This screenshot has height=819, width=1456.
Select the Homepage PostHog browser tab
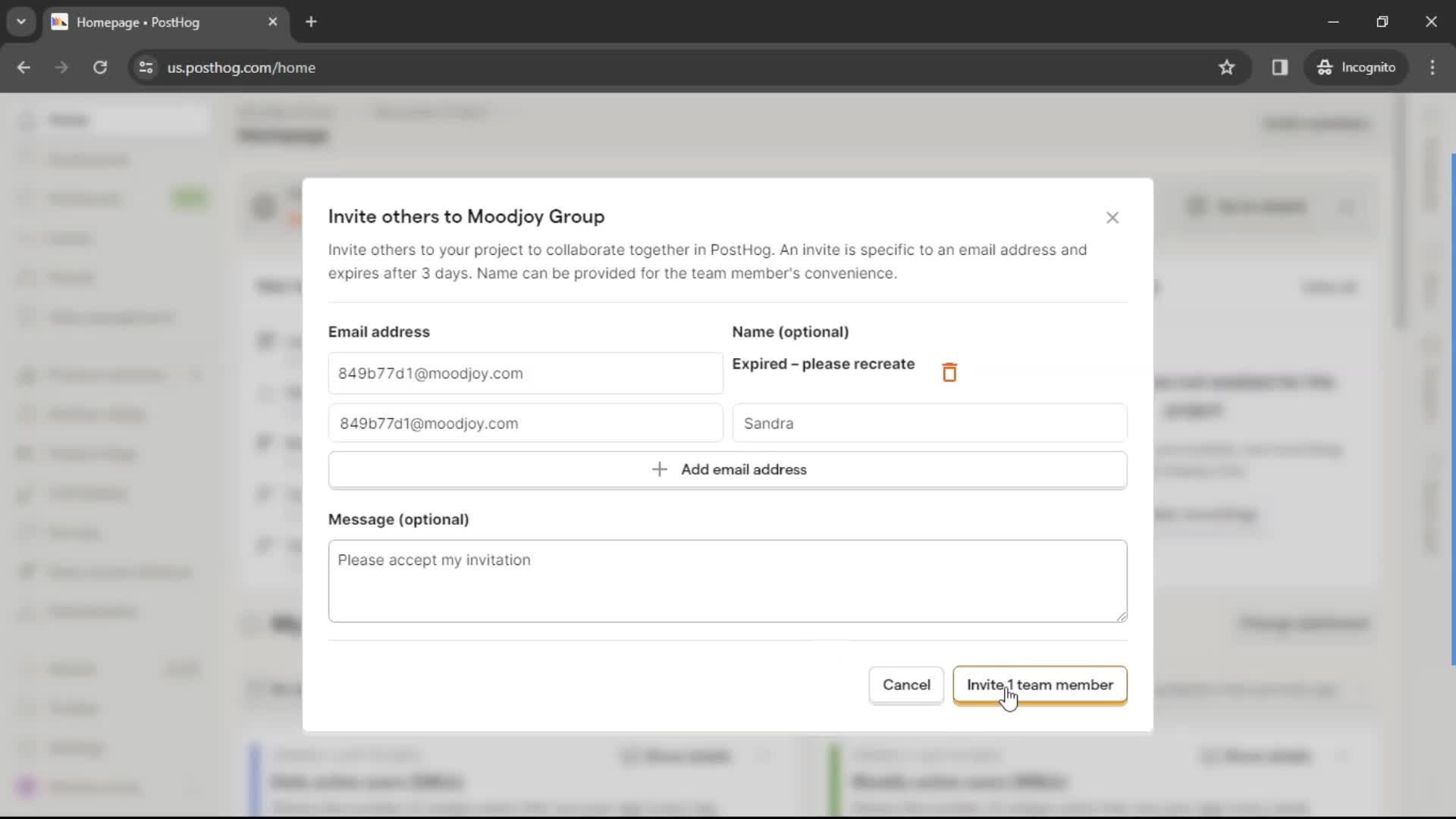165,21
